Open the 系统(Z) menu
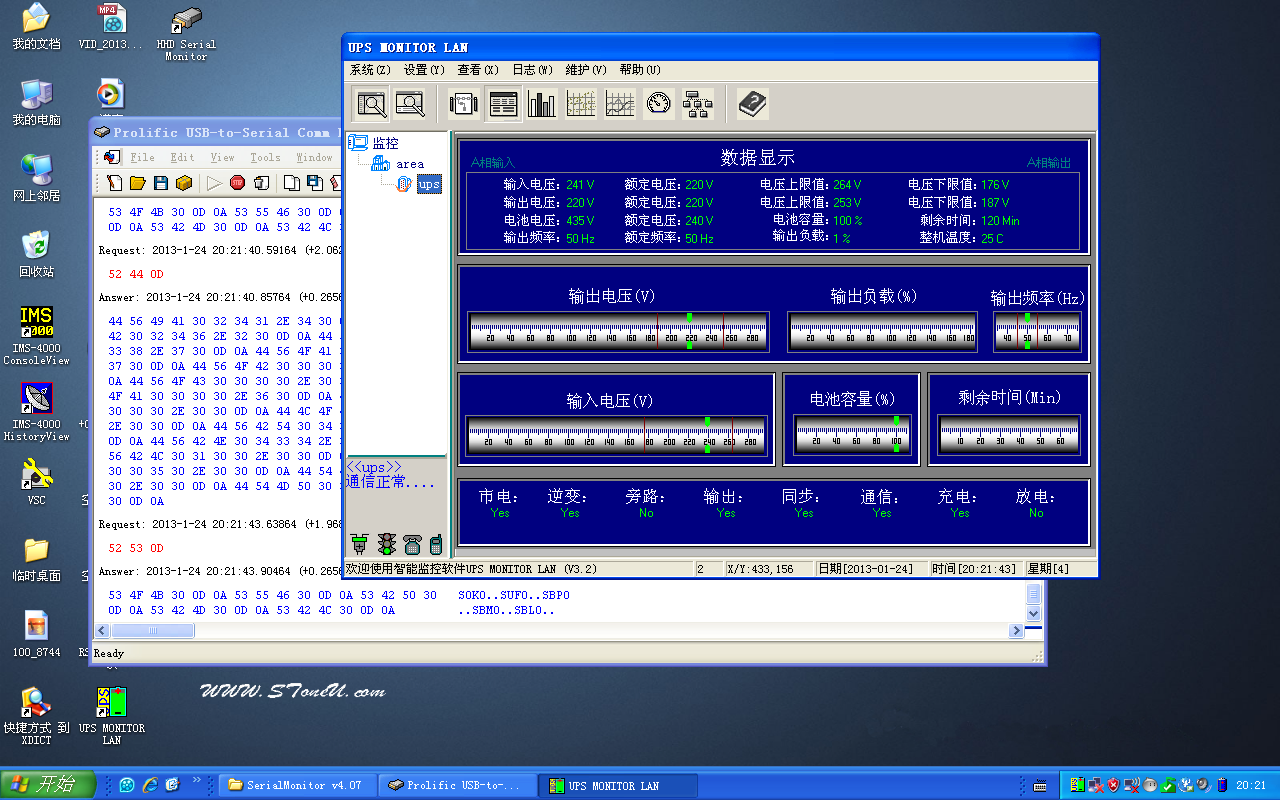Image resolution: width=1280 pixels, height=800 pixels. coord(369,70)
